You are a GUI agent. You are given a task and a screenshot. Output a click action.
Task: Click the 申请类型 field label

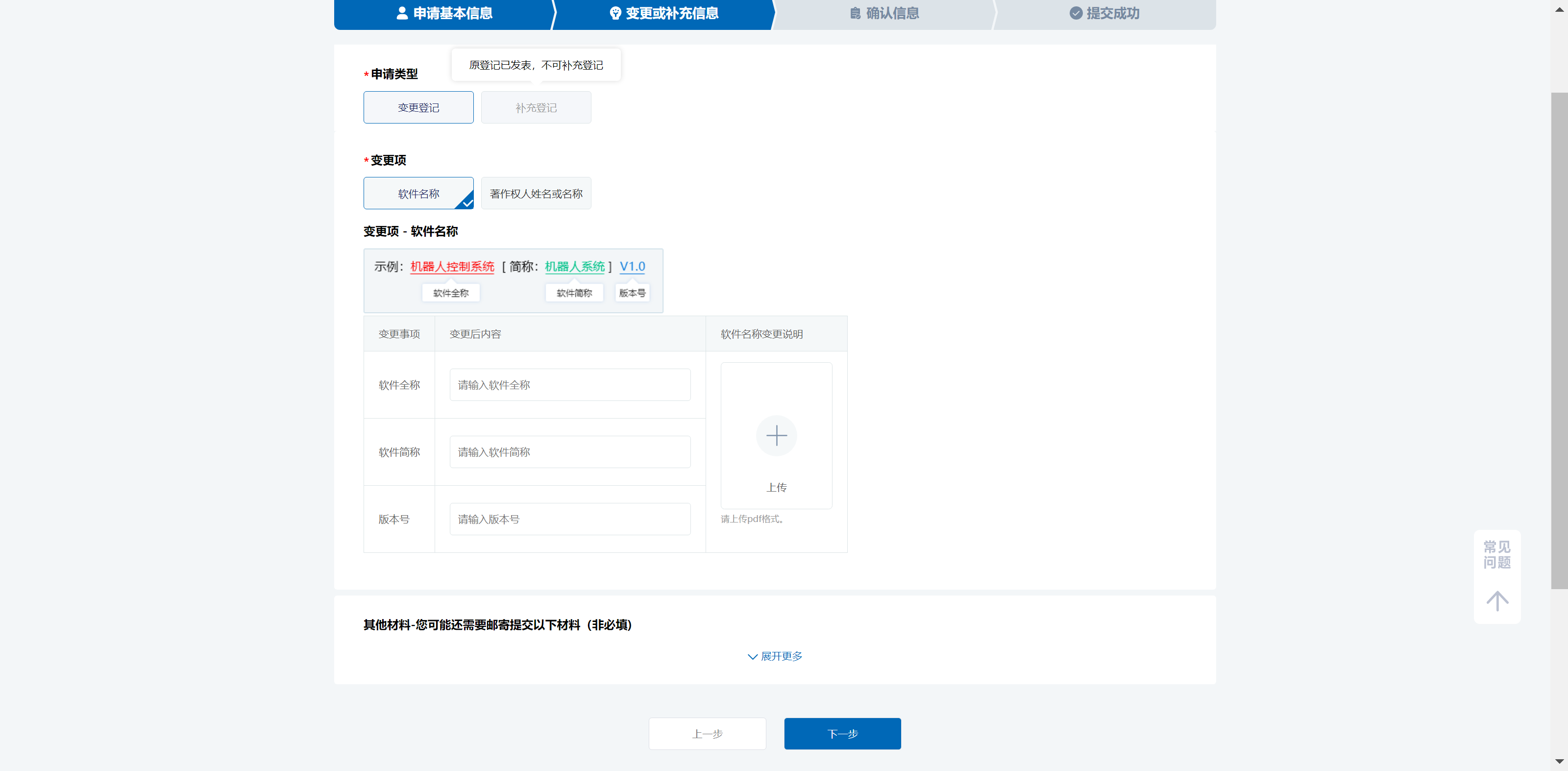[x=394, y=74]
